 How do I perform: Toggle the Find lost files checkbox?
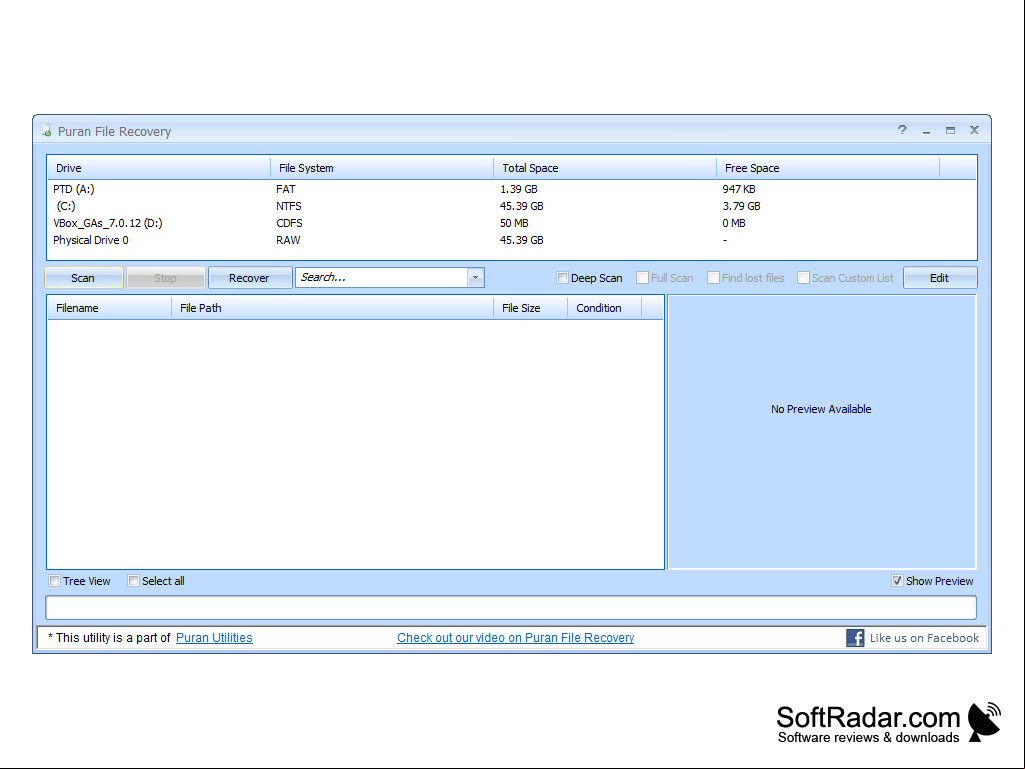click(713, 277)
